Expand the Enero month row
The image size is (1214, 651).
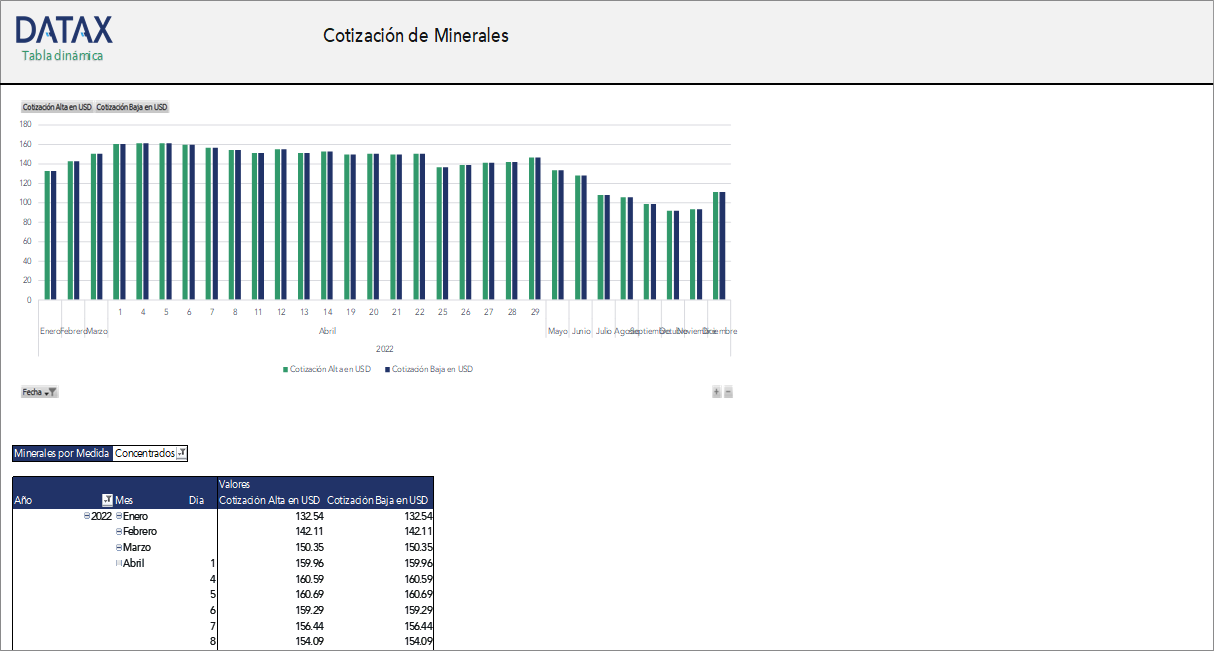click(x=119, y=516)
